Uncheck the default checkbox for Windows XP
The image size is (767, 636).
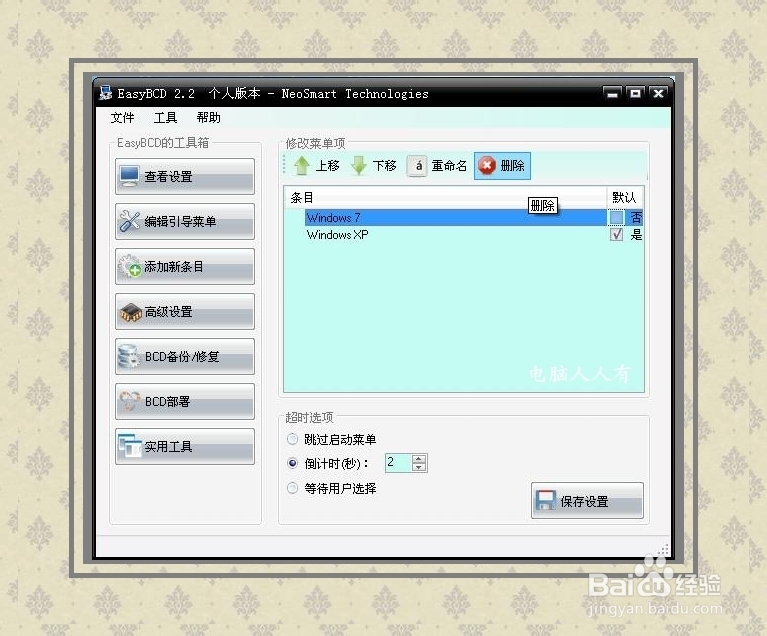pyautogui.click(x=616, y=234)
